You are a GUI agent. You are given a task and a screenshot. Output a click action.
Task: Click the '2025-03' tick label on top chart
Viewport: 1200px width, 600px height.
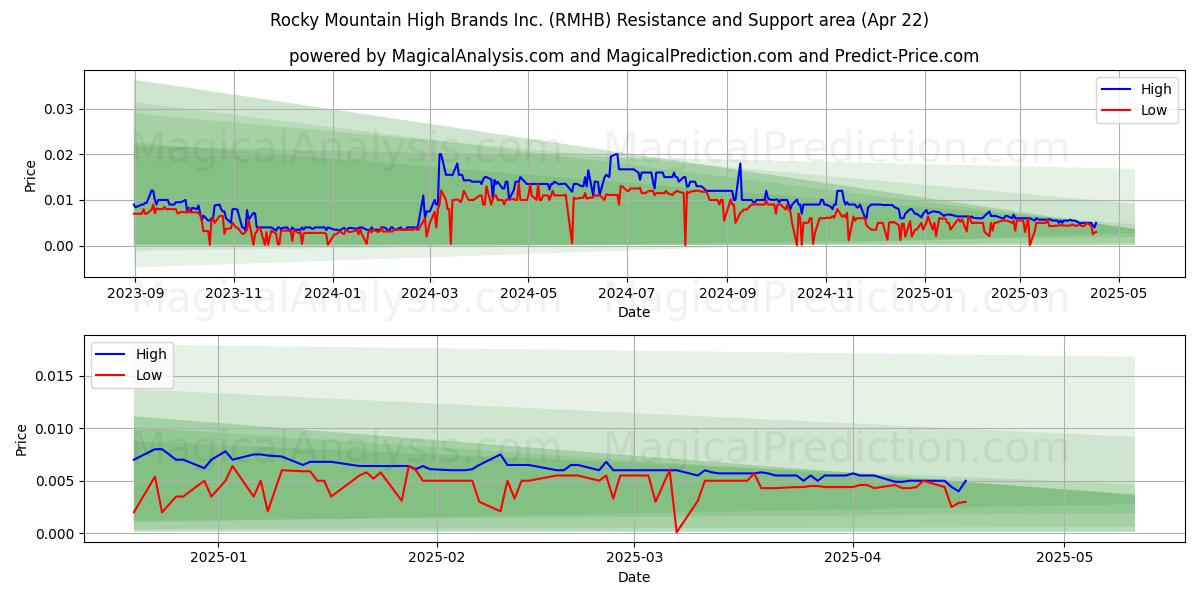click(1020, 294)
